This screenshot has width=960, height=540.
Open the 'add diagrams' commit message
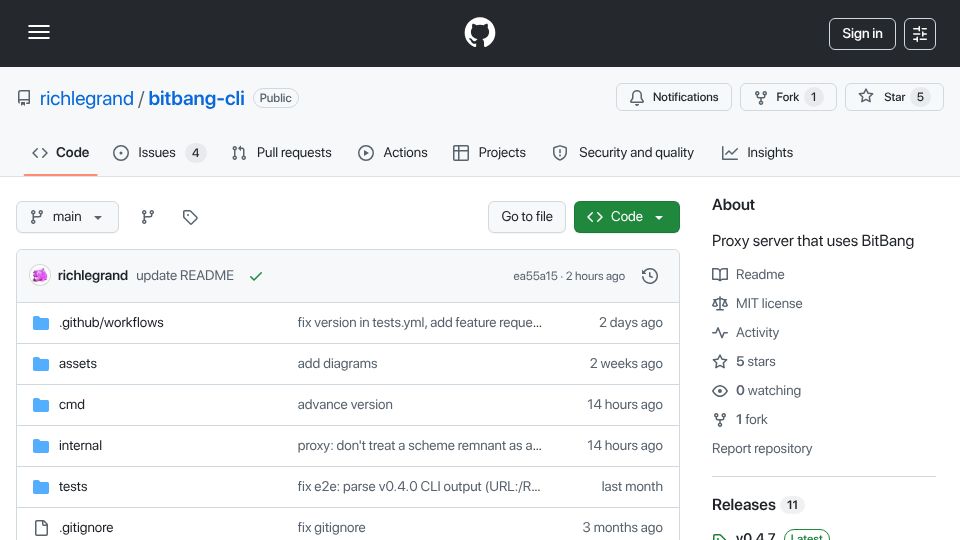[337, 364]
